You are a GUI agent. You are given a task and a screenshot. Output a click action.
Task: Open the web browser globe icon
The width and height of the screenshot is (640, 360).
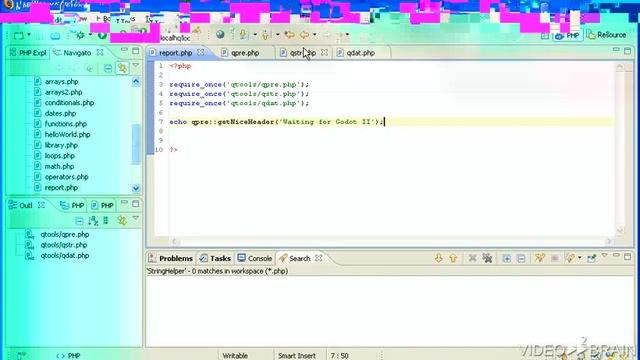pos(220,35)
